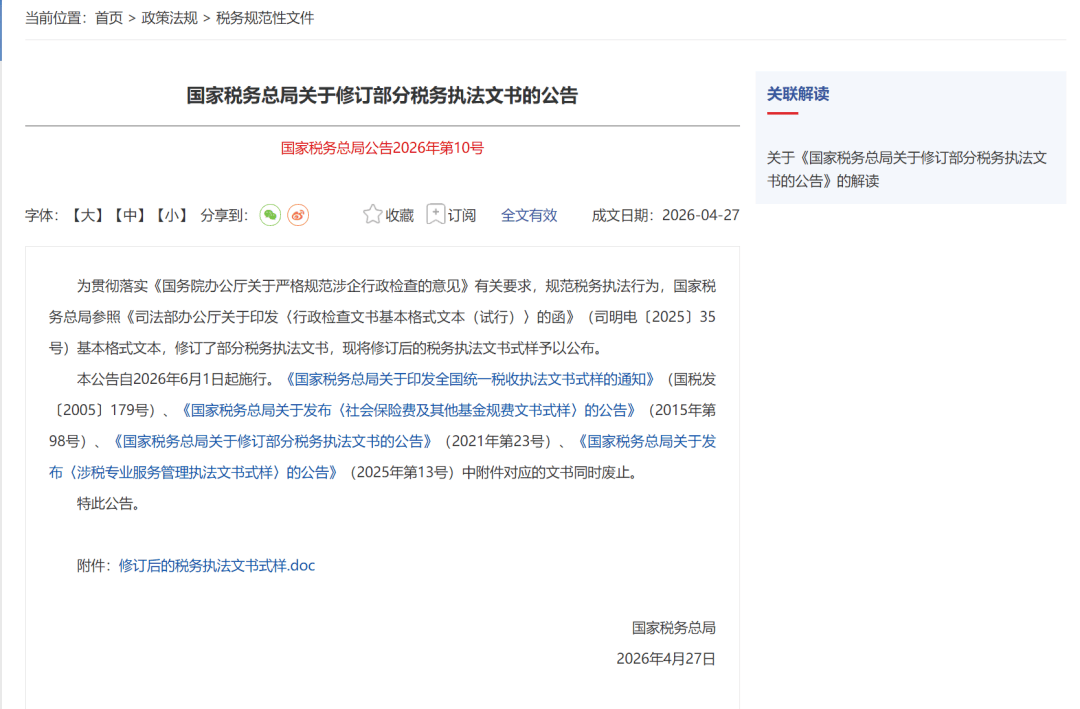The height and width of the screenshot is (709, 1080).
Task: Go to 税务规范性文件 breadcrumb
Action: 265,18
